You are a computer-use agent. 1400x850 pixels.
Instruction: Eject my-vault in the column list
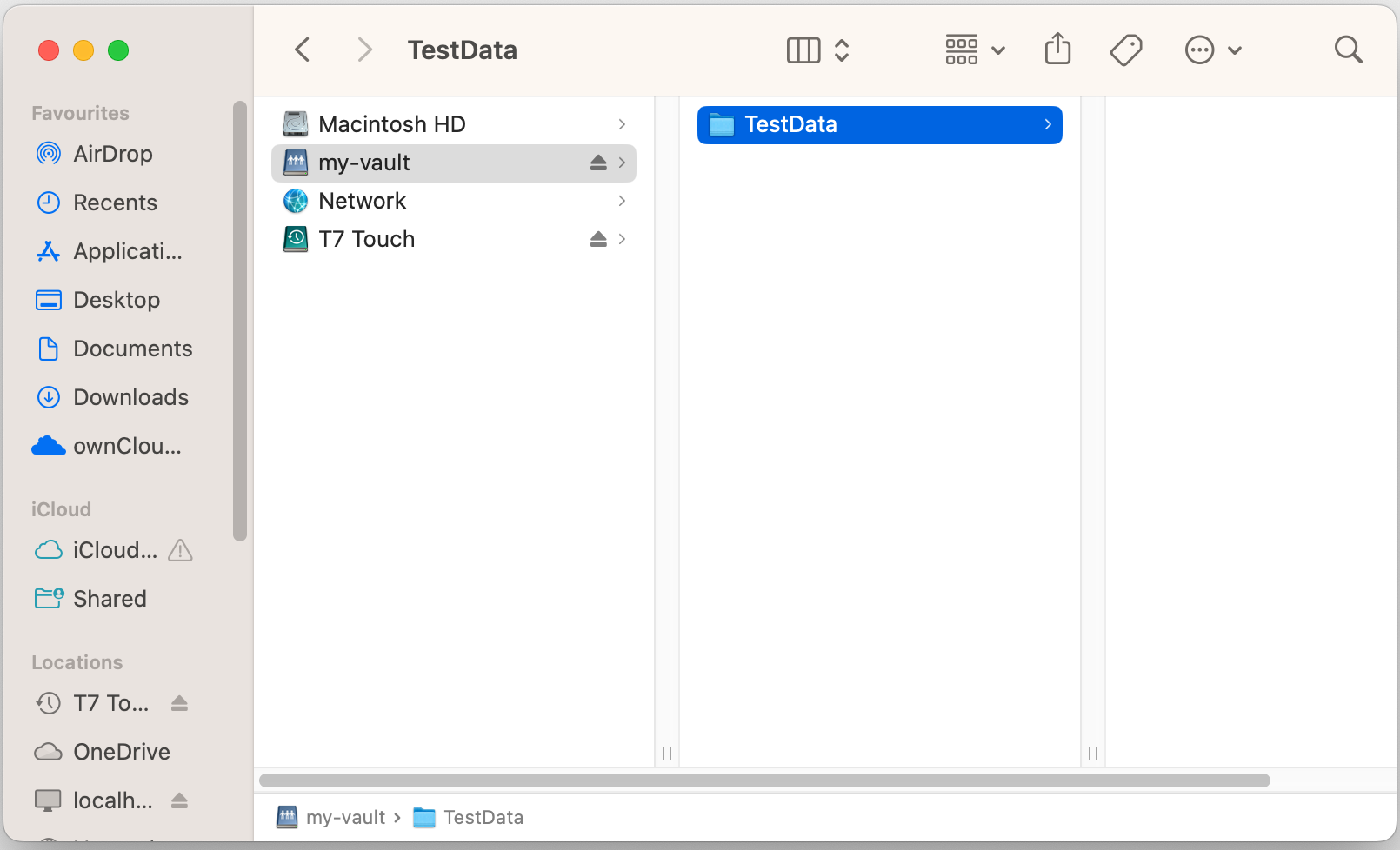tap(598, 163)
